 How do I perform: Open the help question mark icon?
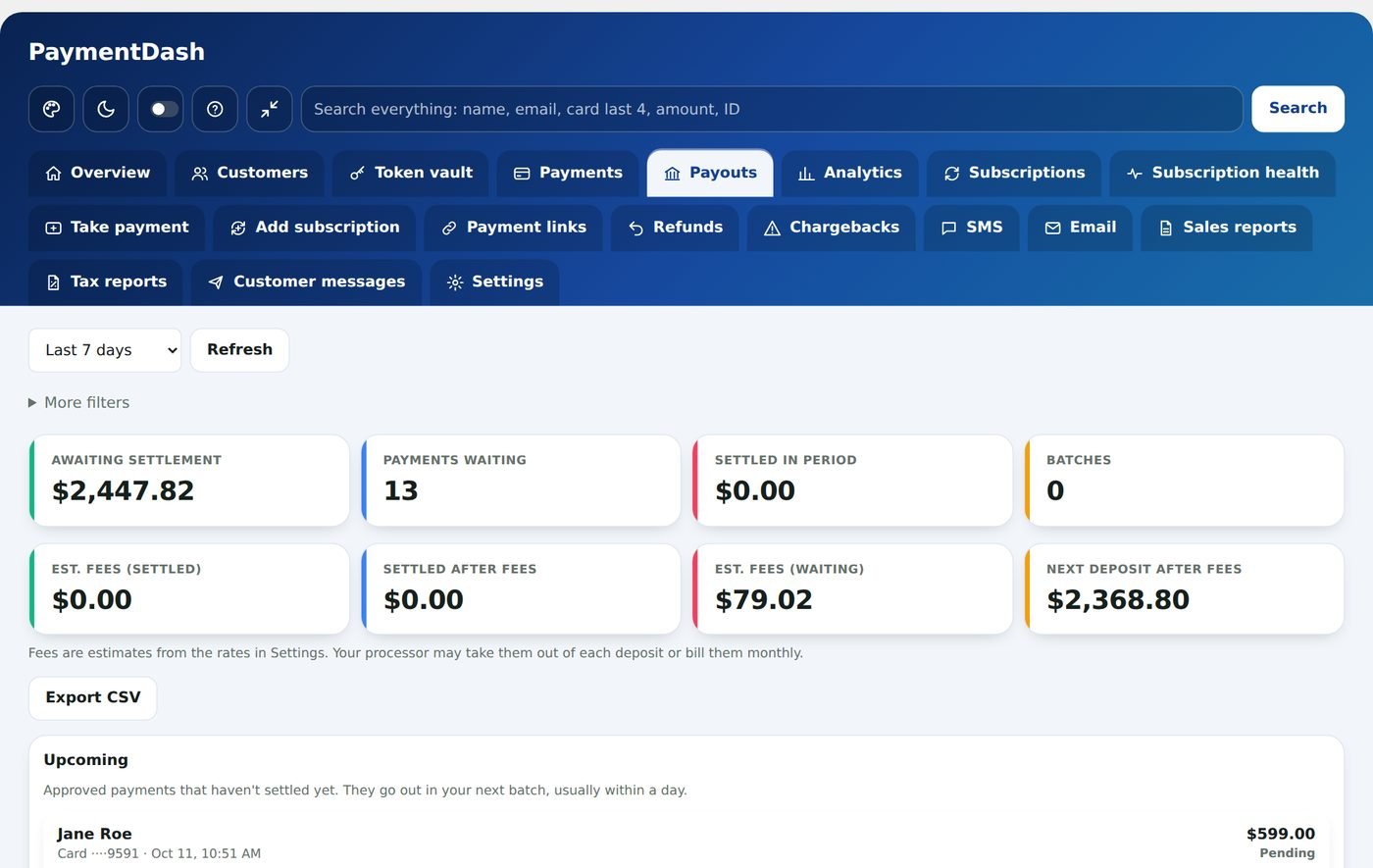215,109
